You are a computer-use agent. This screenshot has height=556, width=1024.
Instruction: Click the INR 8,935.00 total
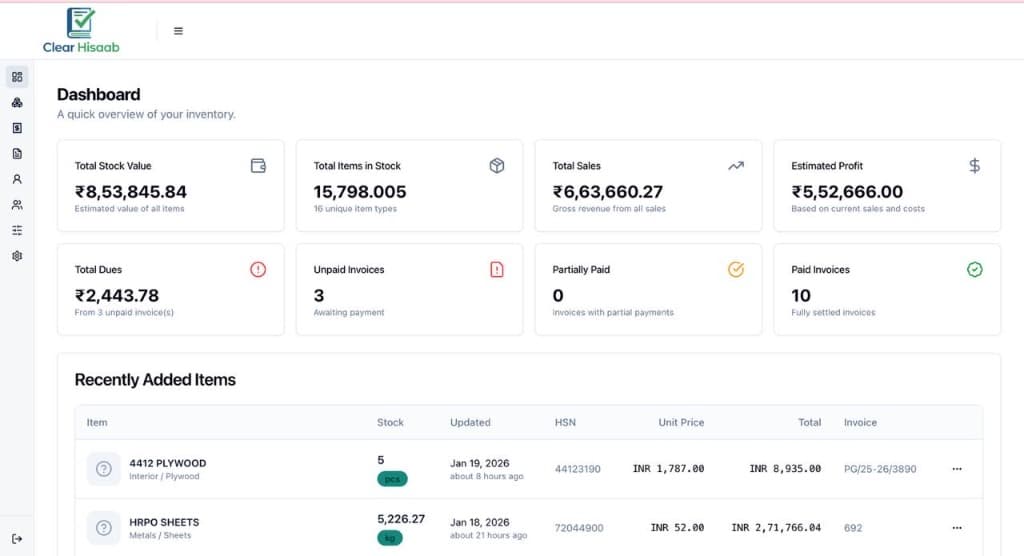[x=785, y=469]
